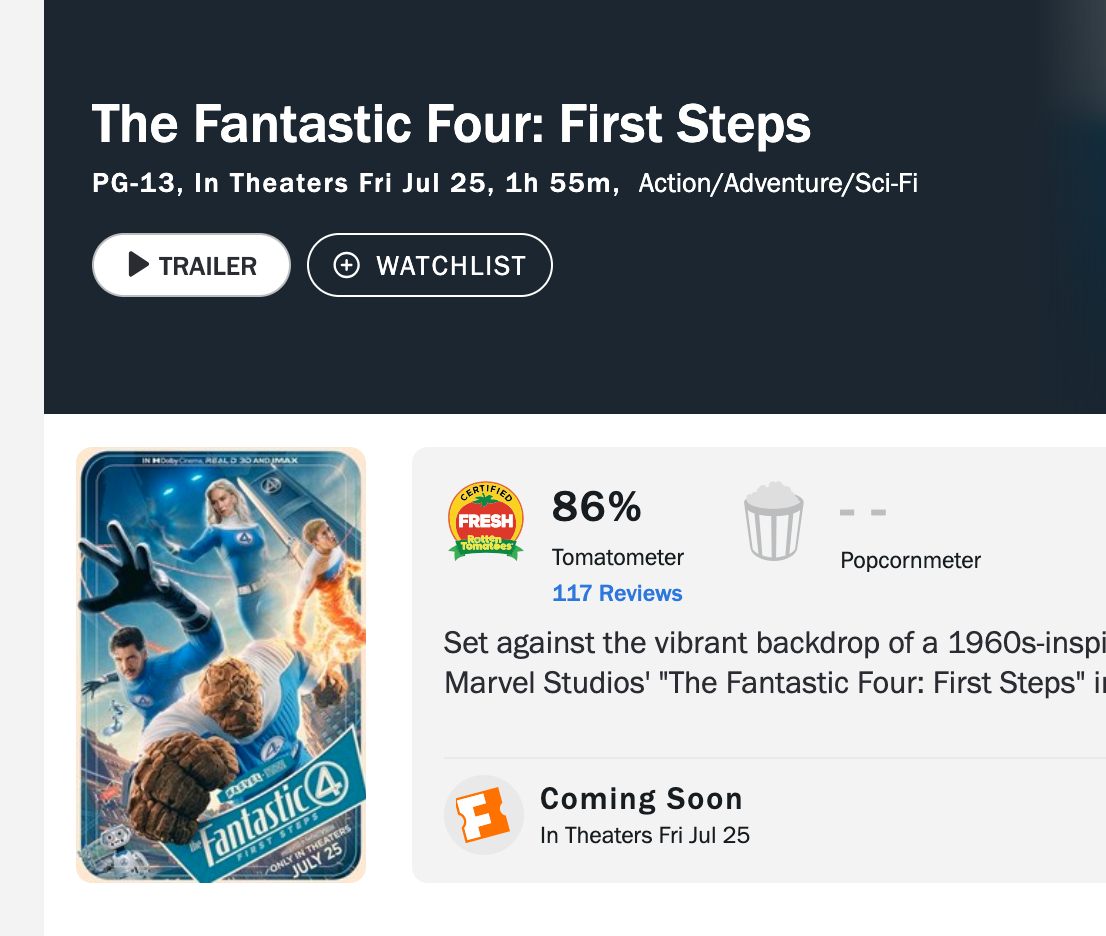The width and height of the screenshot is (1106, 936).
Task: Click the 86% Tomatometer score
Action: (597, 506)
